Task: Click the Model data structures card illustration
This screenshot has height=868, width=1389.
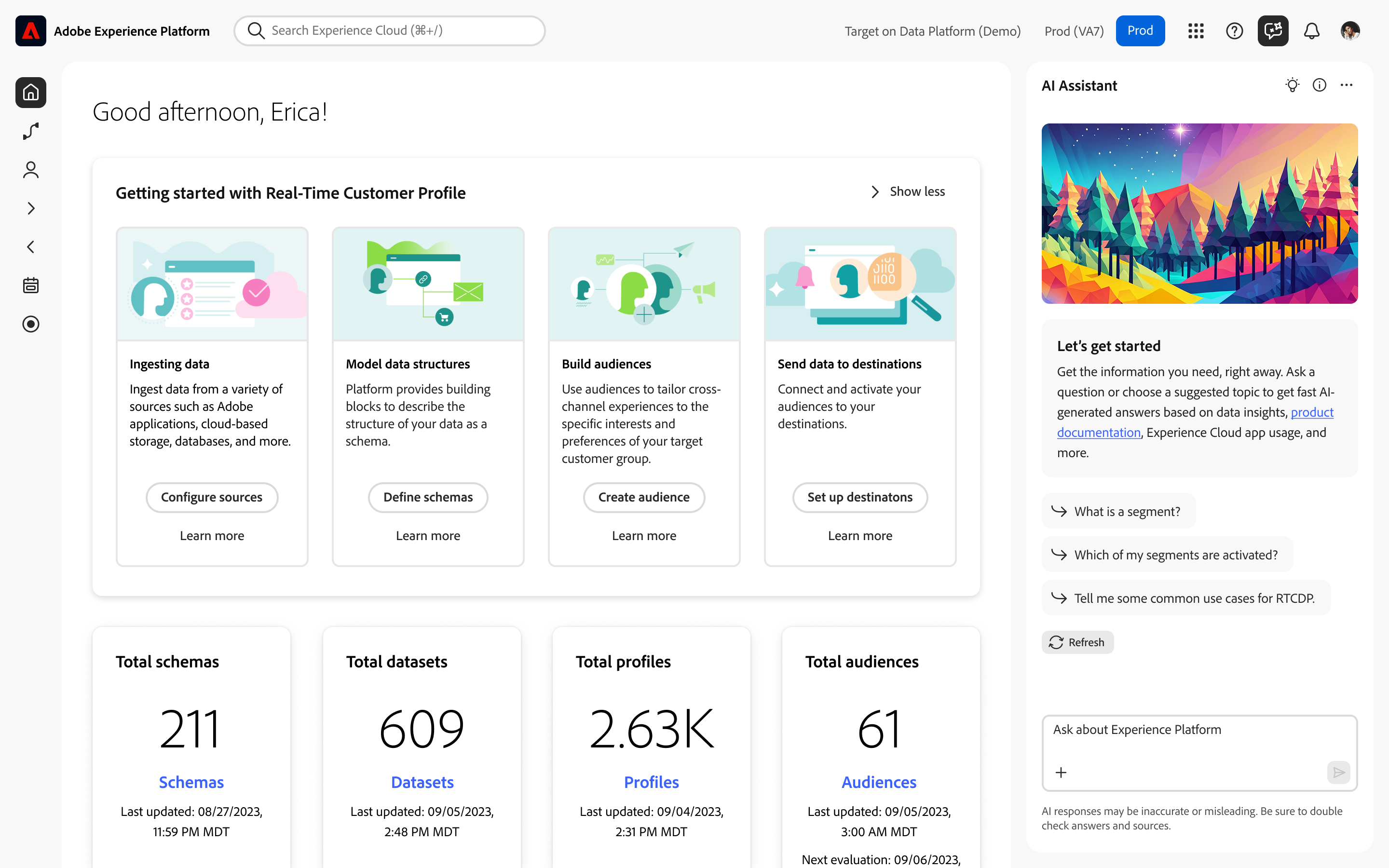Action: coord(428,284)
